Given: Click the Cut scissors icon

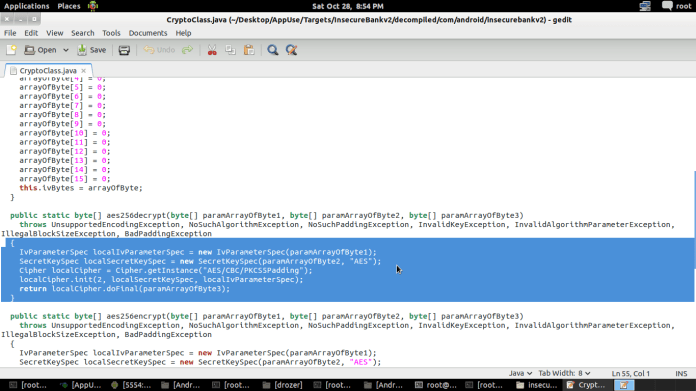Looking at the screenshot, I should [212, 50].
